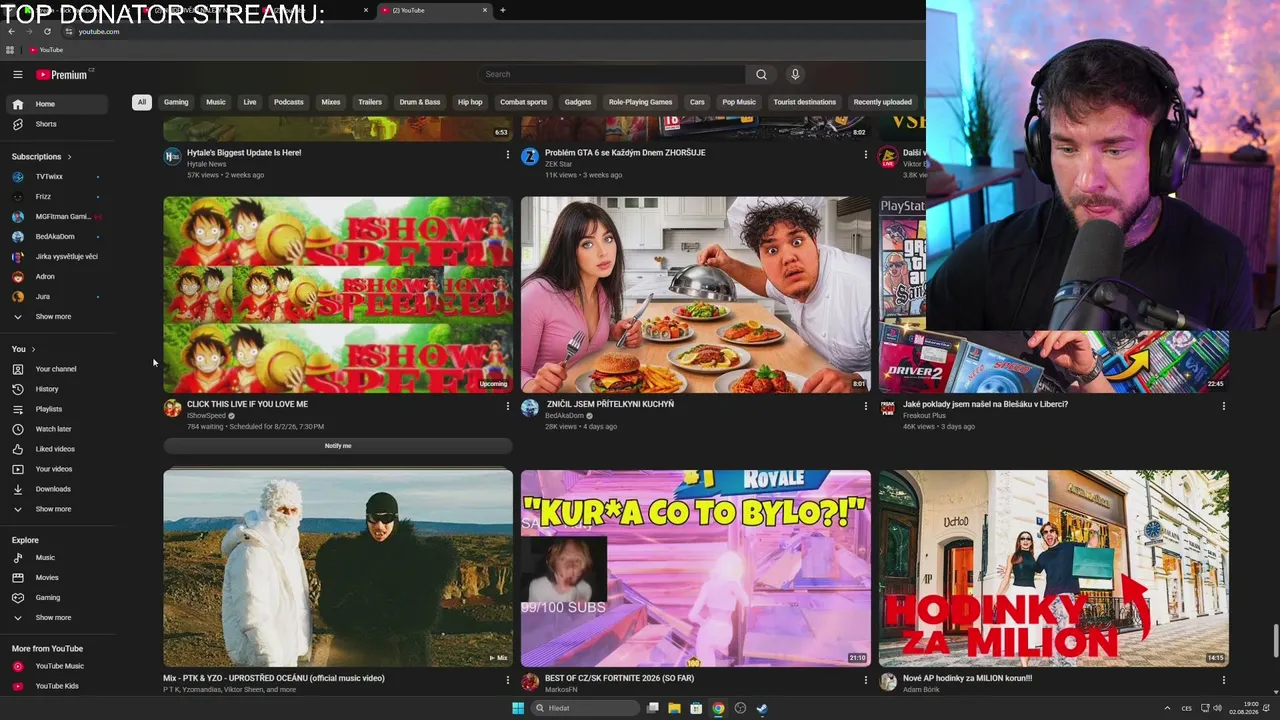Open YouTube Music from the sidebar
The height and width of the screenshot is (720, 1280).
[57, 666]
